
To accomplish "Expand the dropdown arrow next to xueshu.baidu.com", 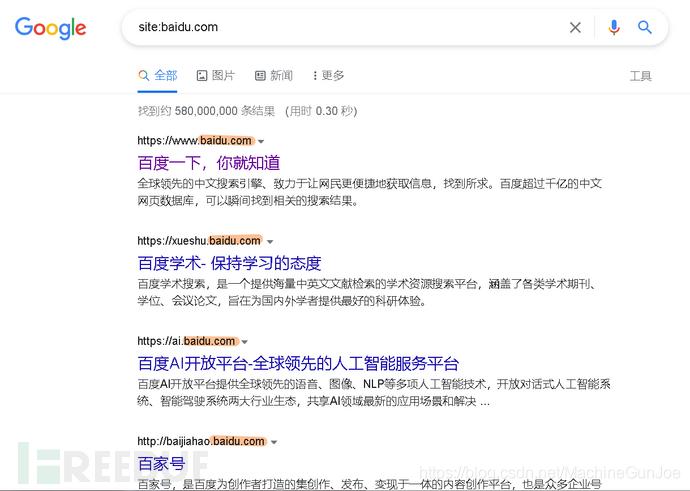I will [x=270, y=242].
